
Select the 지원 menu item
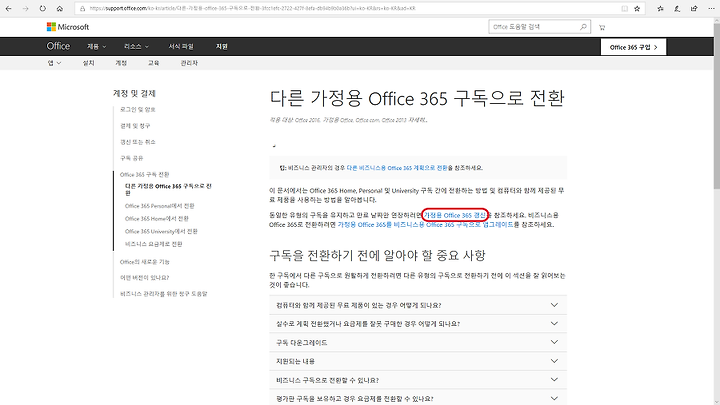tap(222, 47)
